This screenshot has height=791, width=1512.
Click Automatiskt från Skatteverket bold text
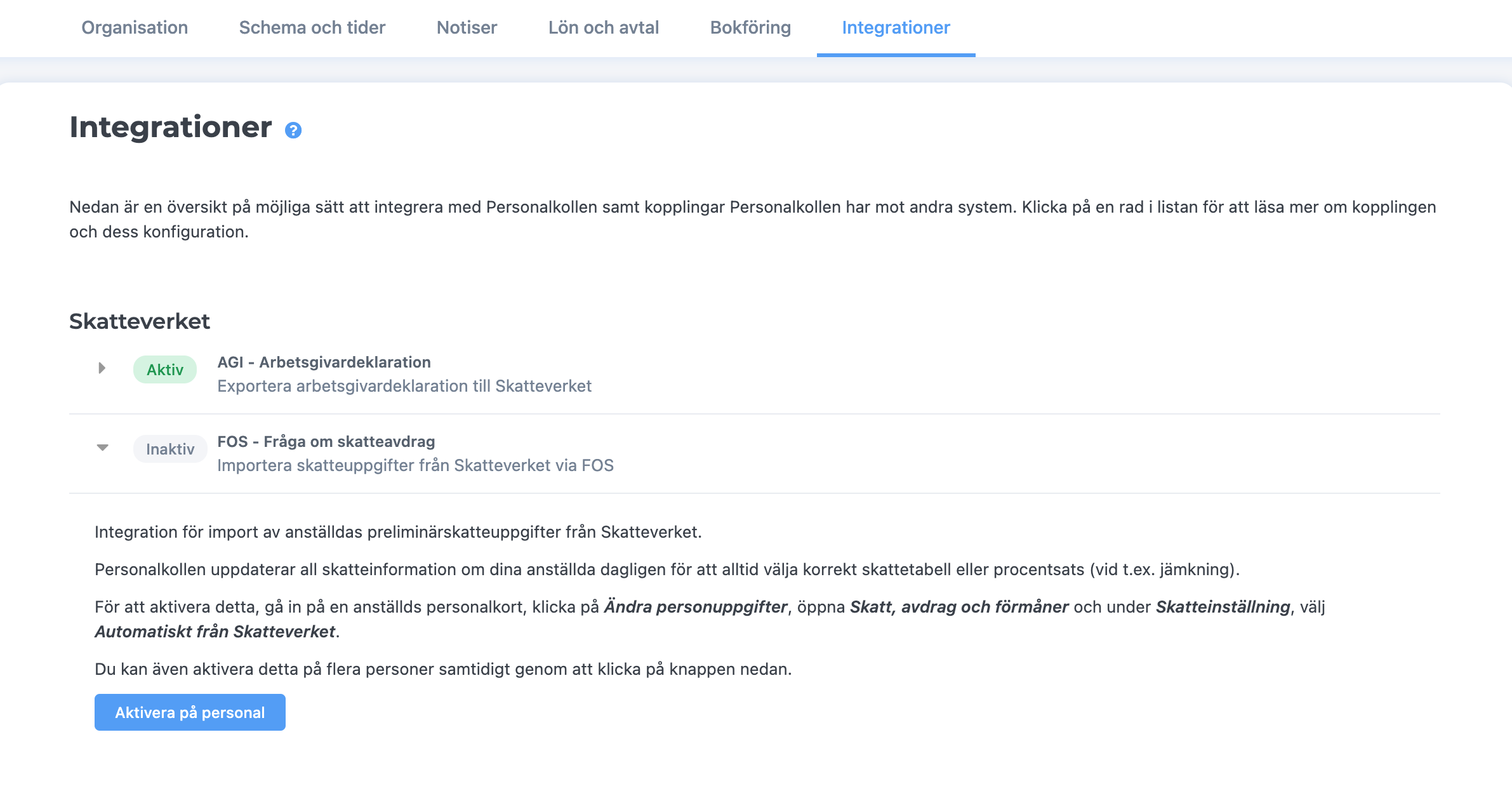(215, 632)
